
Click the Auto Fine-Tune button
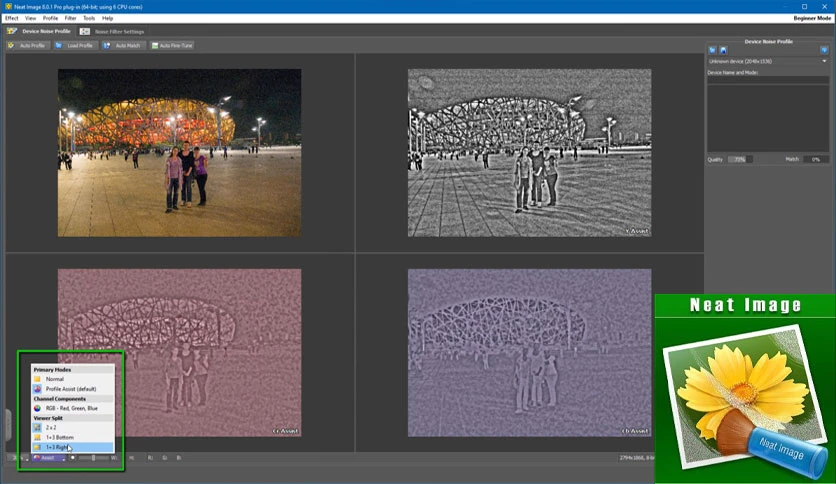[x=172, y=46]
